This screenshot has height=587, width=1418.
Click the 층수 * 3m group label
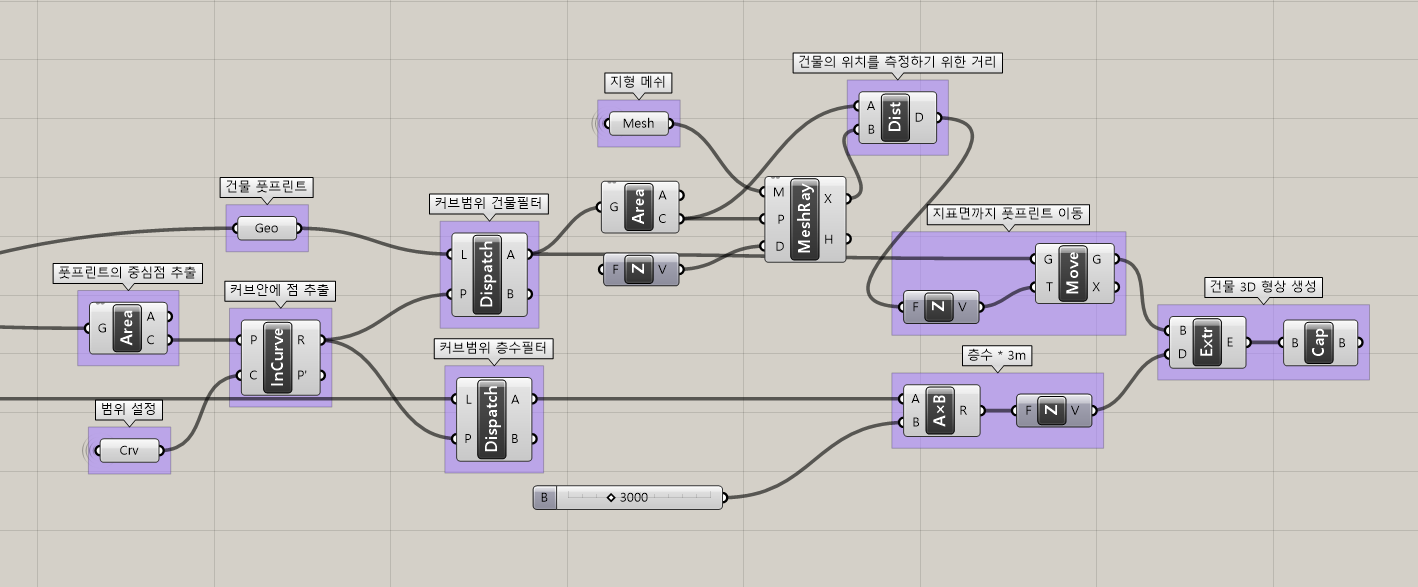click(996, 355)
